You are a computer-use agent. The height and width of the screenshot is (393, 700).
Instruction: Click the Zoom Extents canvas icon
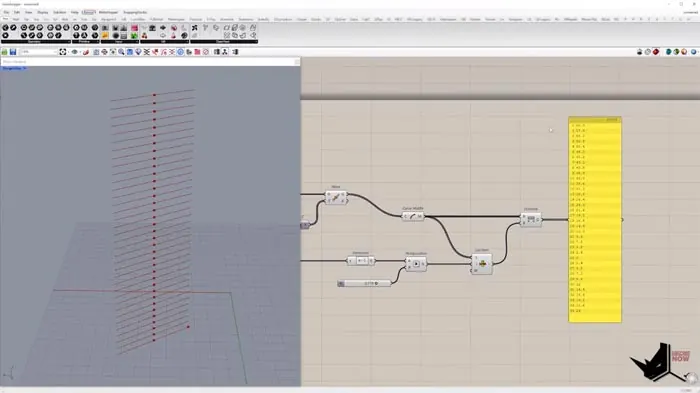pyautogui.click(x=63, y=52)
